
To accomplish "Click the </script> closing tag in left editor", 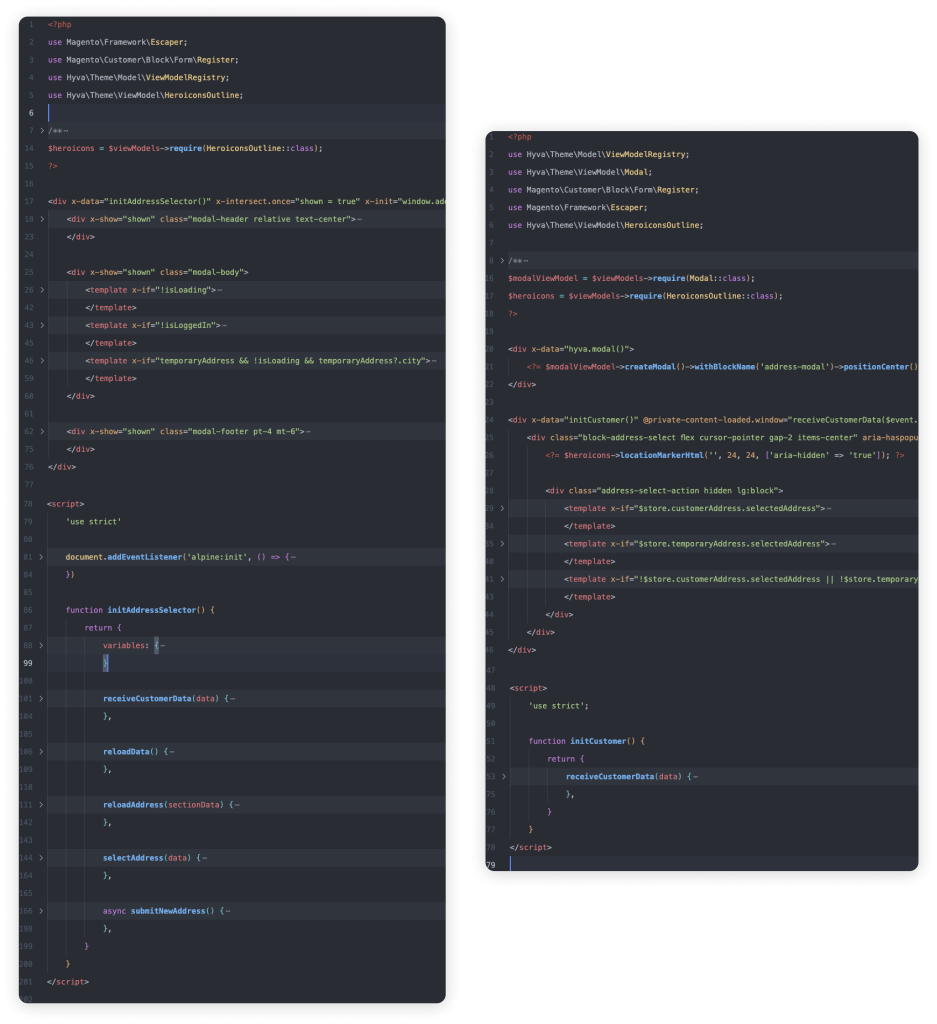I will click(x=68, y=982).
